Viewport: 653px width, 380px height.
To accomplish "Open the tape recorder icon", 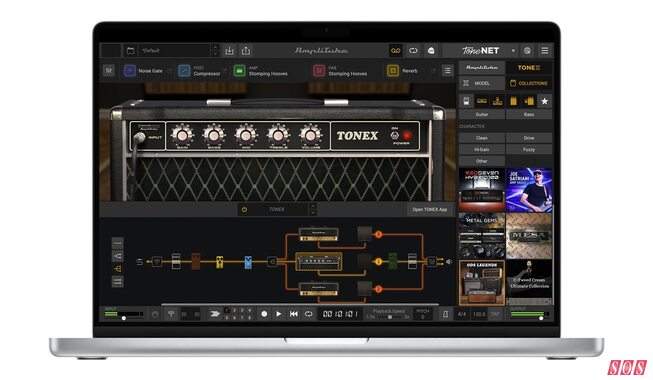I will click(395, 50).
